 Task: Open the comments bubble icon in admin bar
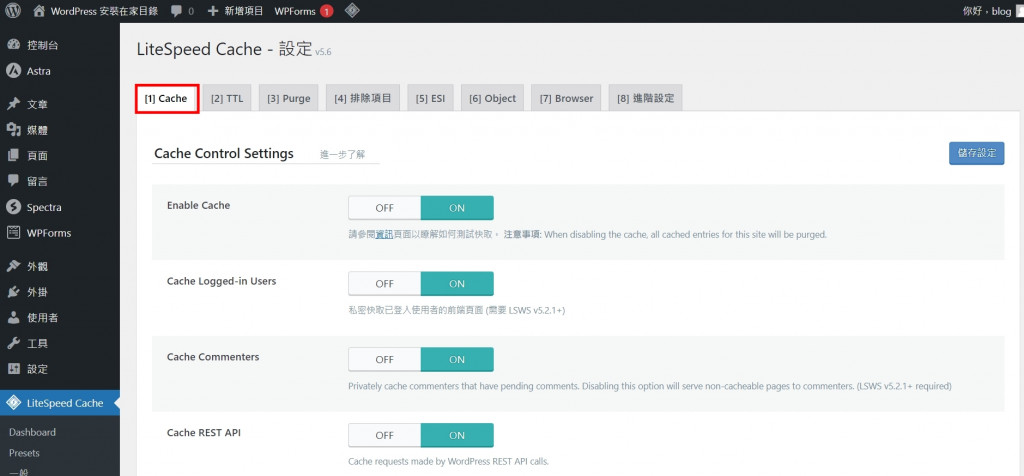coord(176,11)
